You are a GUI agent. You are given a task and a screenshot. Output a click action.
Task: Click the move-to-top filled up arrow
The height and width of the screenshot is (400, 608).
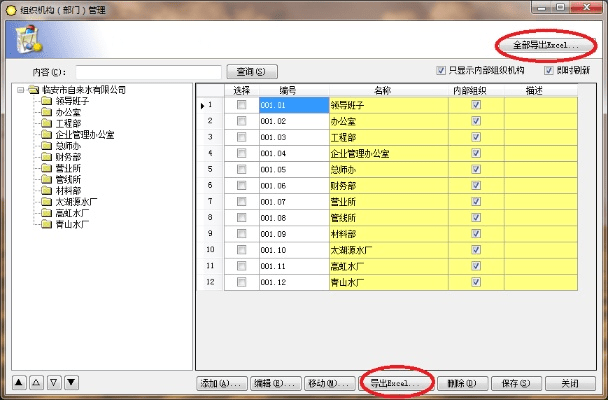tap(19, 383)
